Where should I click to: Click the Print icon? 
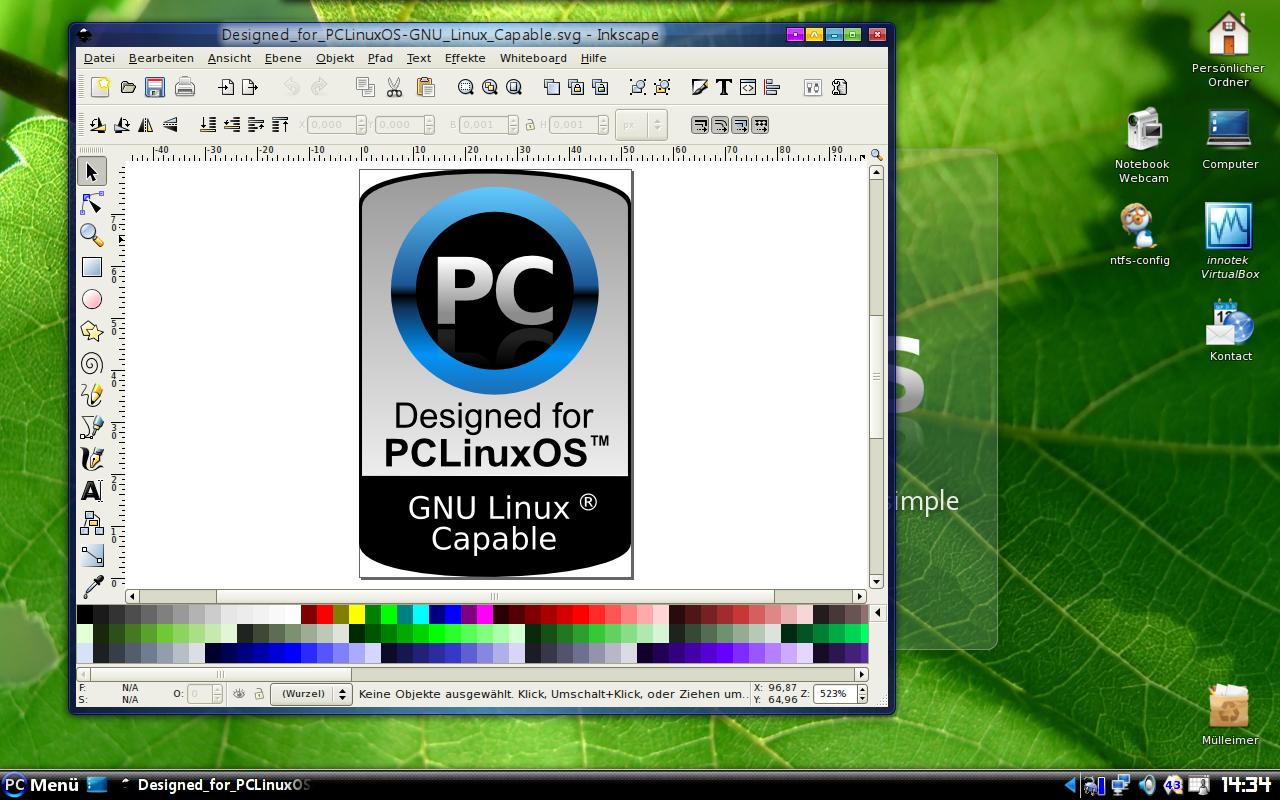coord(184,87)
